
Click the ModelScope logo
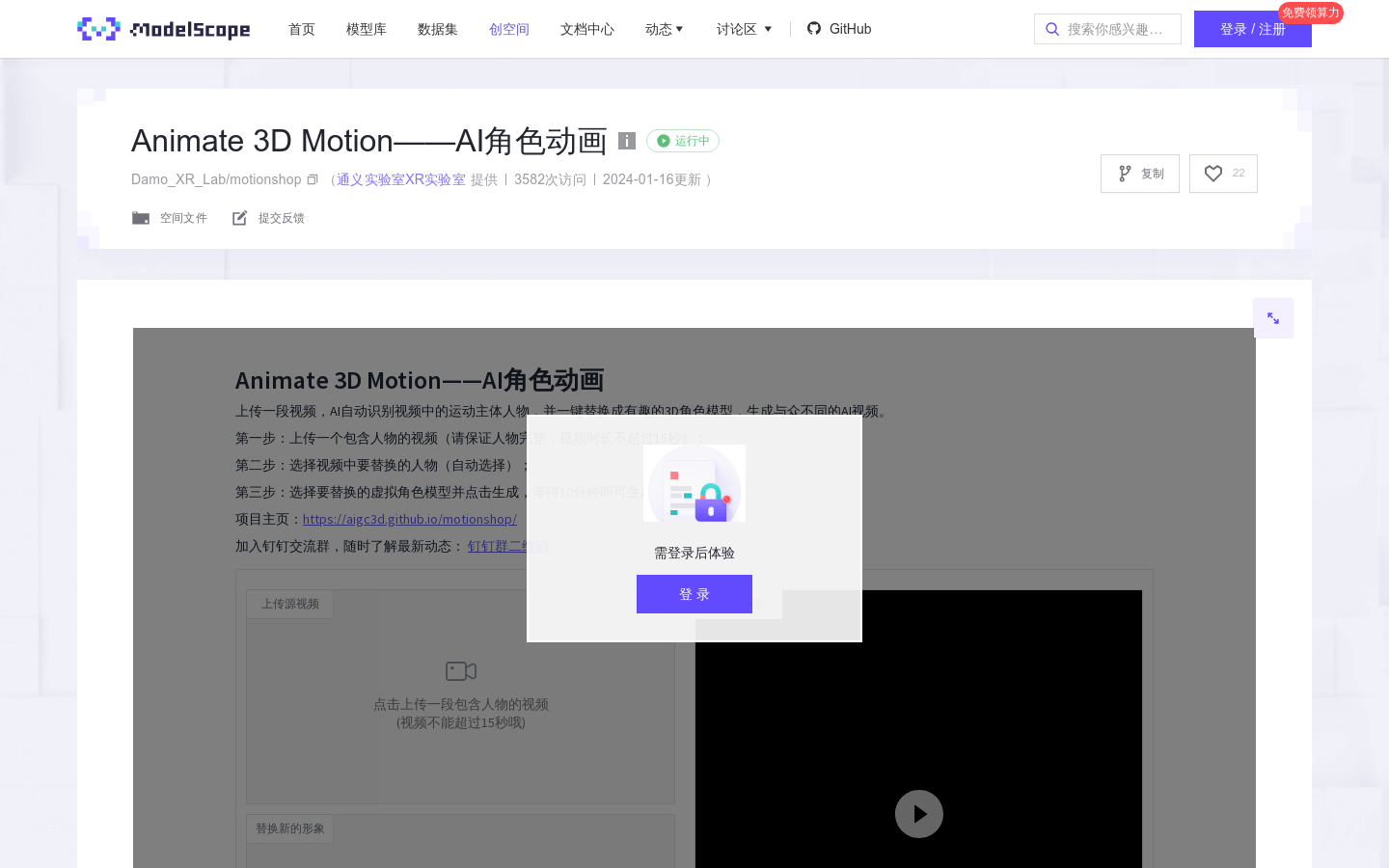tap(162, 28)
